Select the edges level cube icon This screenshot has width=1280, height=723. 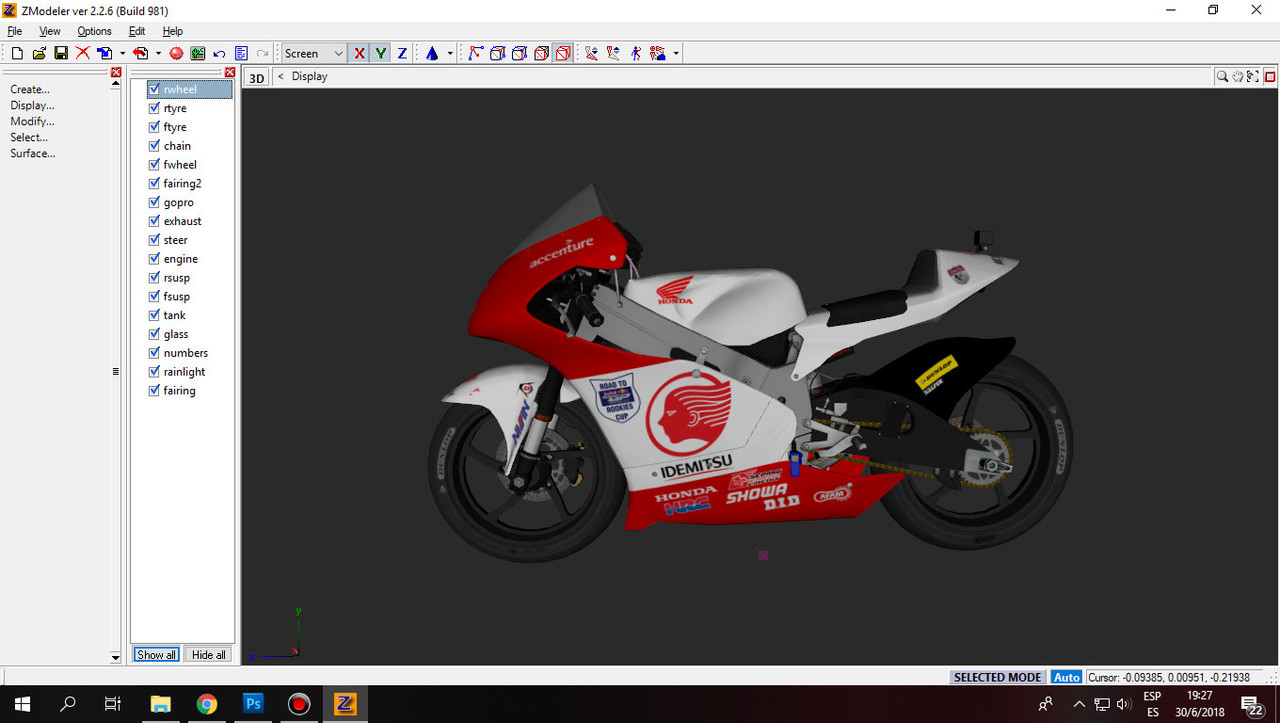(497, 53)
